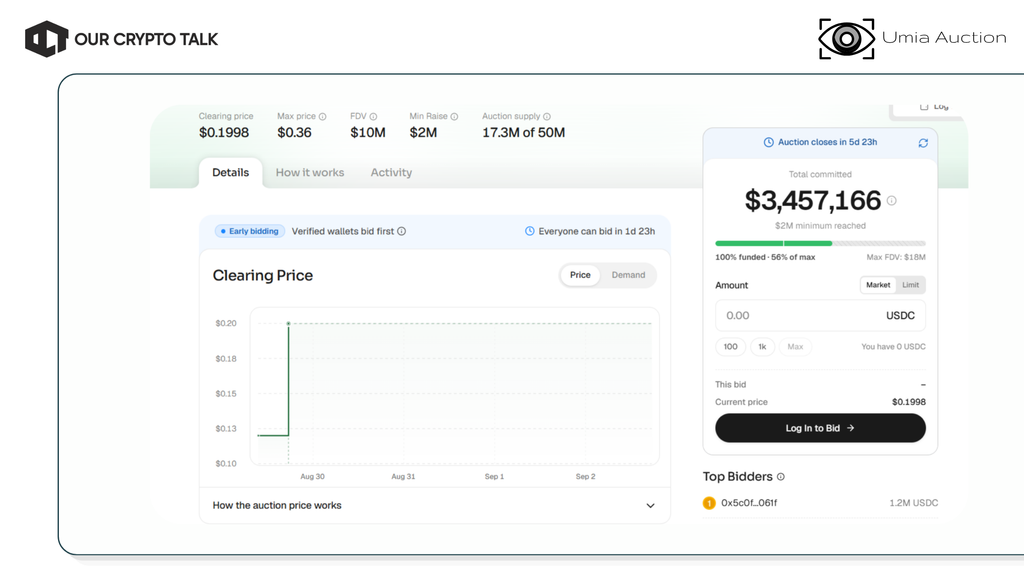Image resolution: width=1024 pixels, height=576 pixels.
Task: Click the Auction supply info icon
Action: pyautogui.click(x=547, y=116)
